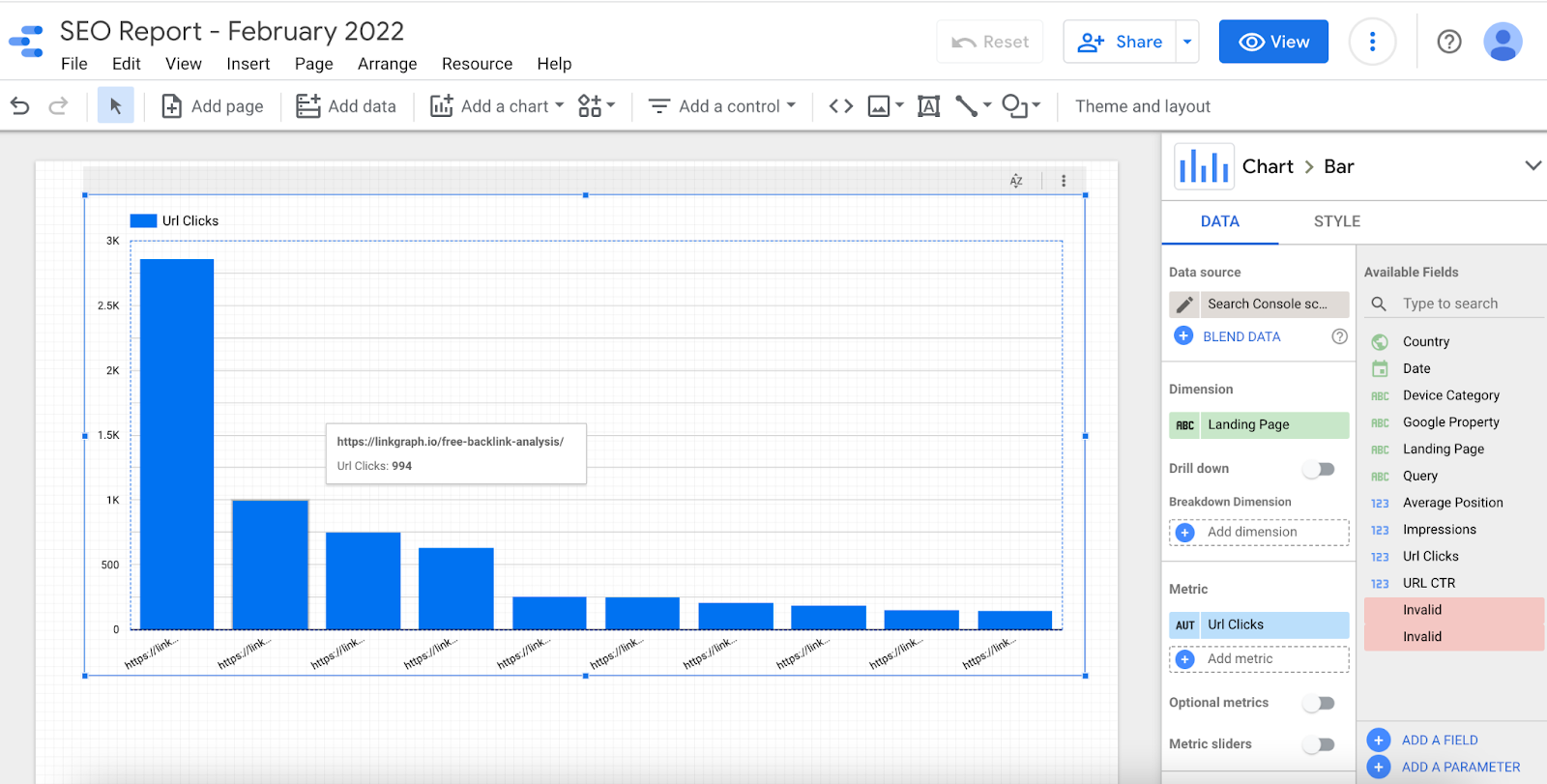This screenshot has width=1547, height=784.
Task: Select the selection mode arrow tool
Action: click(116, 105)
